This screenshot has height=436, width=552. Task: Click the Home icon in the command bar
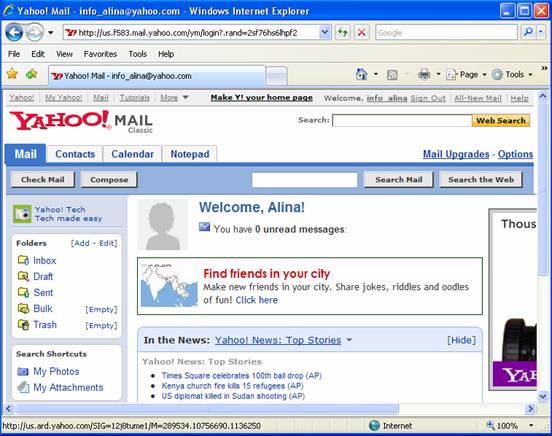point(361,74)
